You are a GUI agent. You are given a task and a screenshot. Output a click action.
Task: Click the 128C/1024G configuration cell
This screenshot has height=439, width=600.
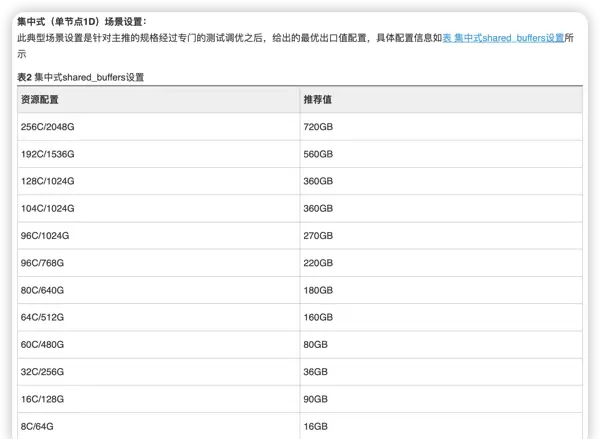(48, 181)
